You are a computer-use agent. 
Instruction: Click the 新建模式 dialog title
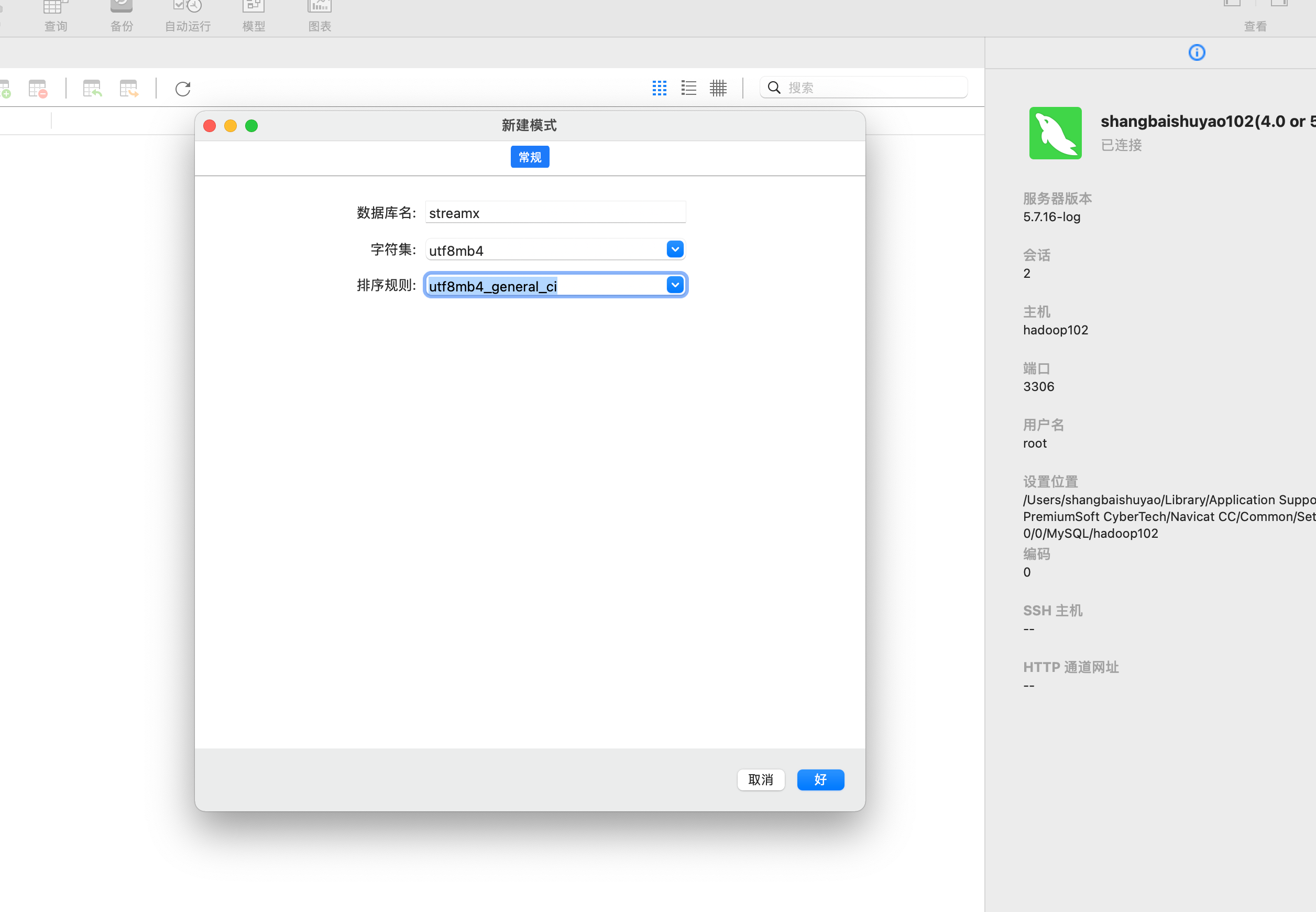[x=529, y=125]
